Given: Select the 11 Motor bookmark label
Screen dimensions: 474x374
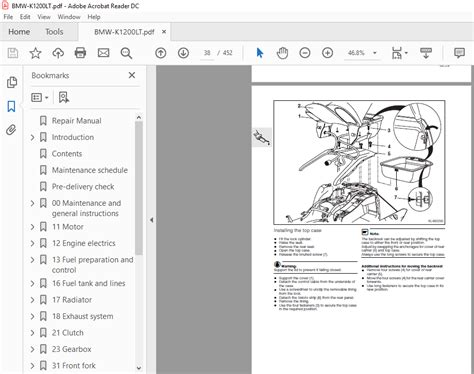Looking at the screenshot, I should [x=68, y=227].
